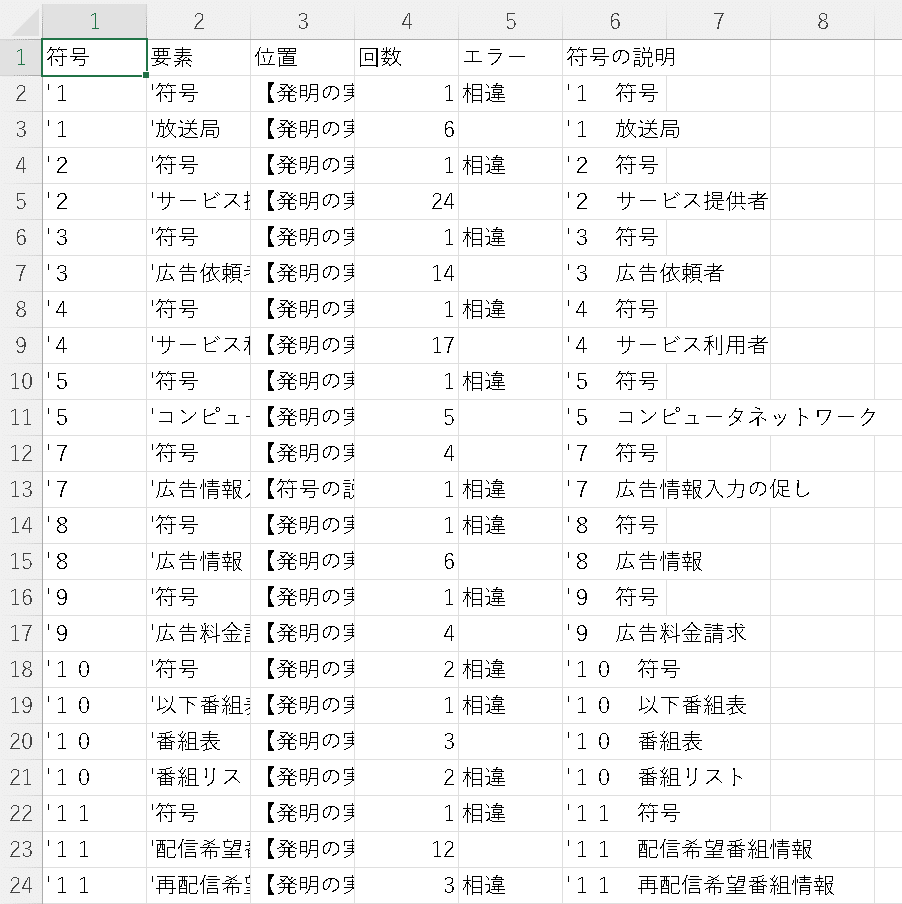Select column header 5

click(511, 21)
